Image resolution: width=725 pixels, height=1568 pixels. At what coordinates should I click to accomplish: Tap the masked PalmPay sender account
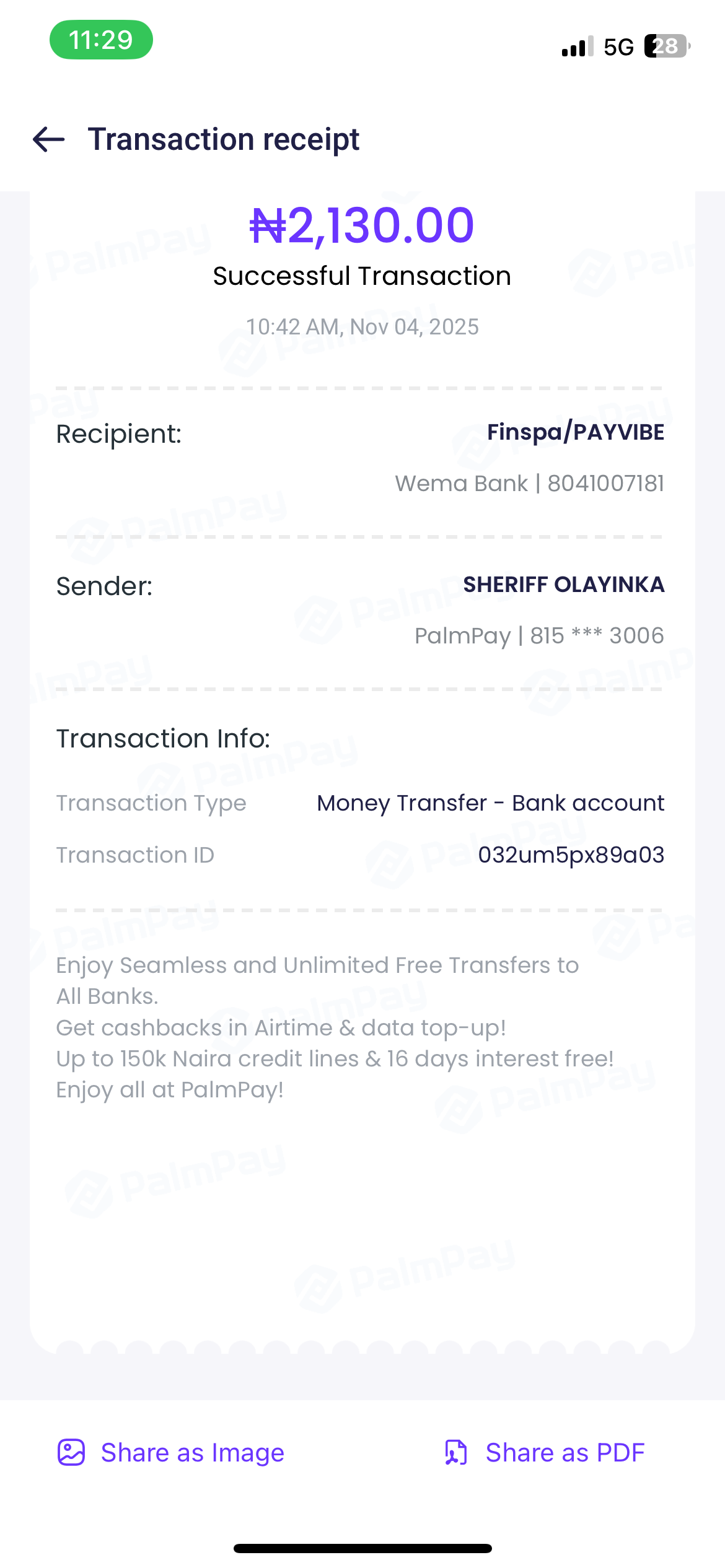539,635
